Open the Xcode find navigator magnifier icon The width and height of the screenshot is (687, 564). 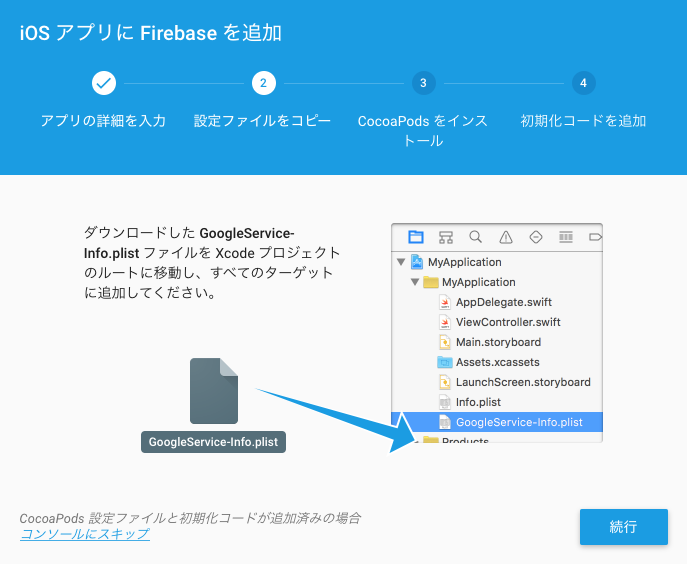(x=475, y=237)
